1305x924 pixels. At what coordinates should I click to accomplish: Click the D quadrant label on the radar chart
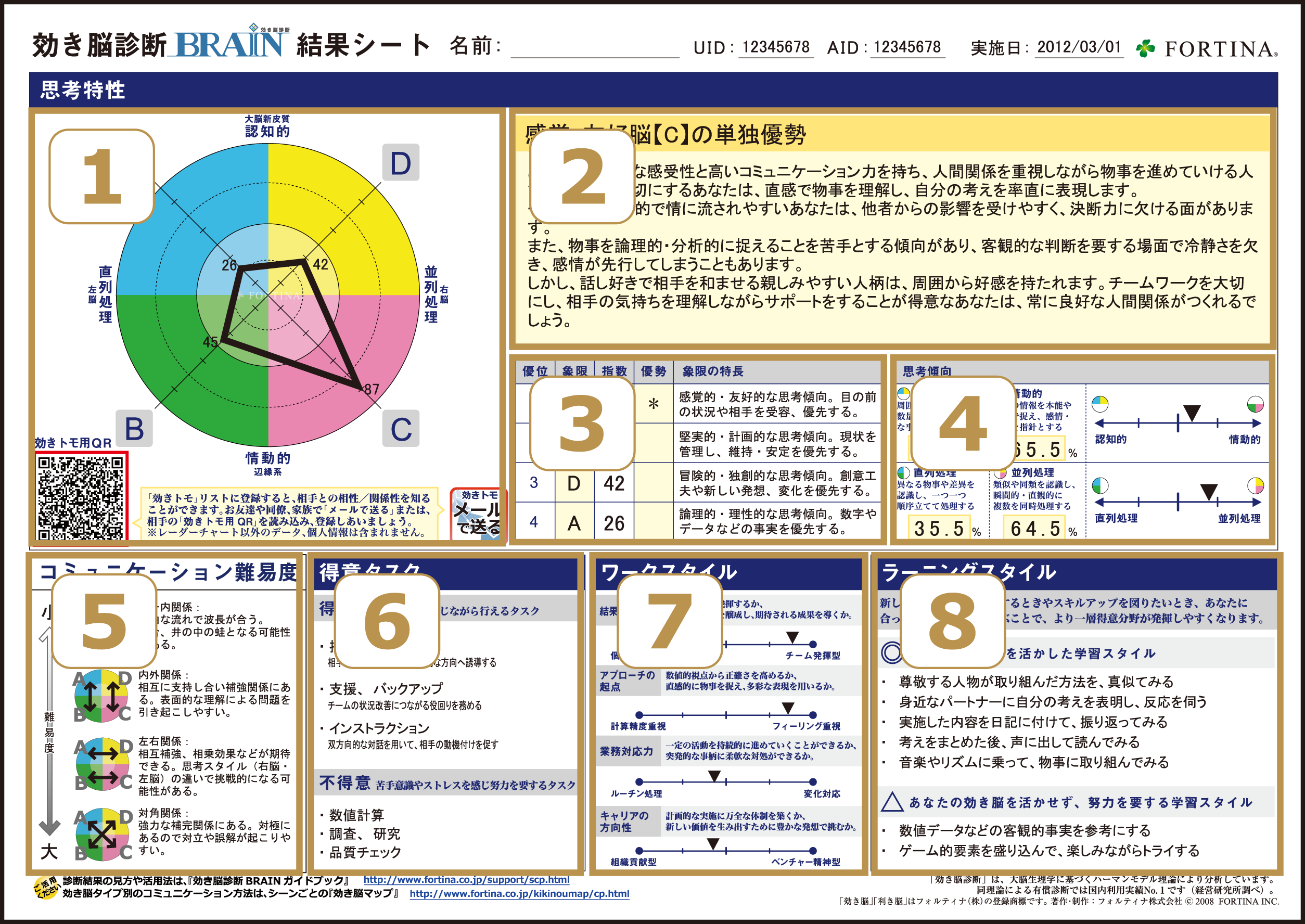pos(401,163)
